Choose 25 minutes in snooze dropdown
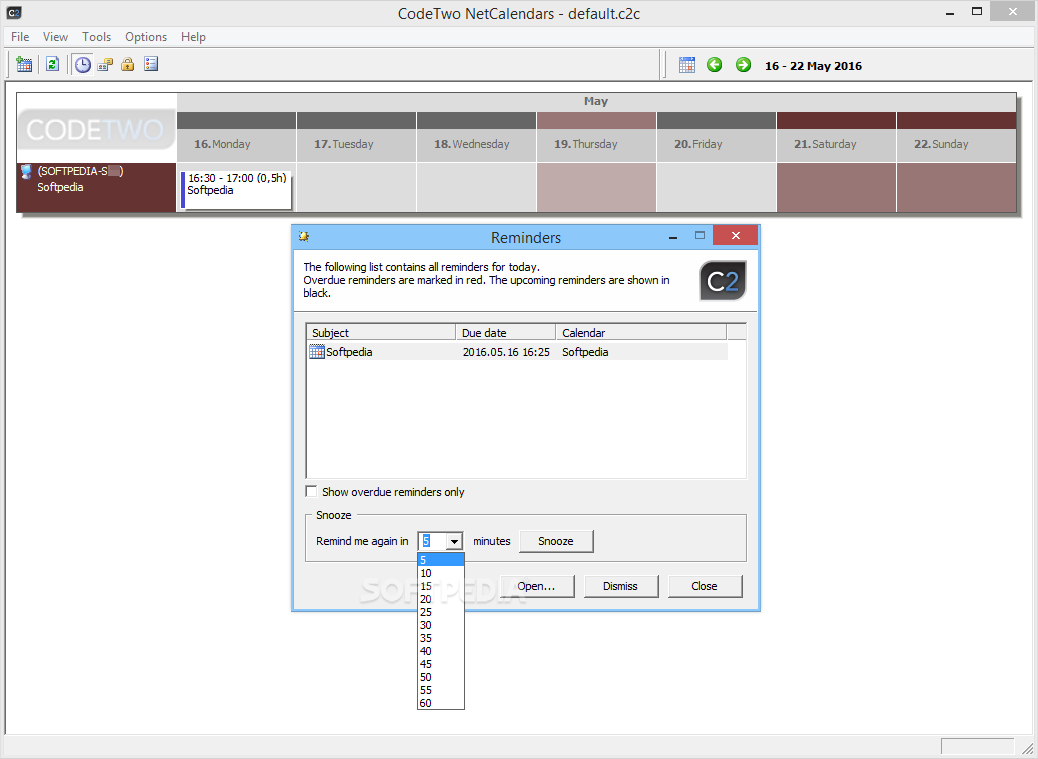The height and width of the screenshot is (759, 1038). (440, 612)
